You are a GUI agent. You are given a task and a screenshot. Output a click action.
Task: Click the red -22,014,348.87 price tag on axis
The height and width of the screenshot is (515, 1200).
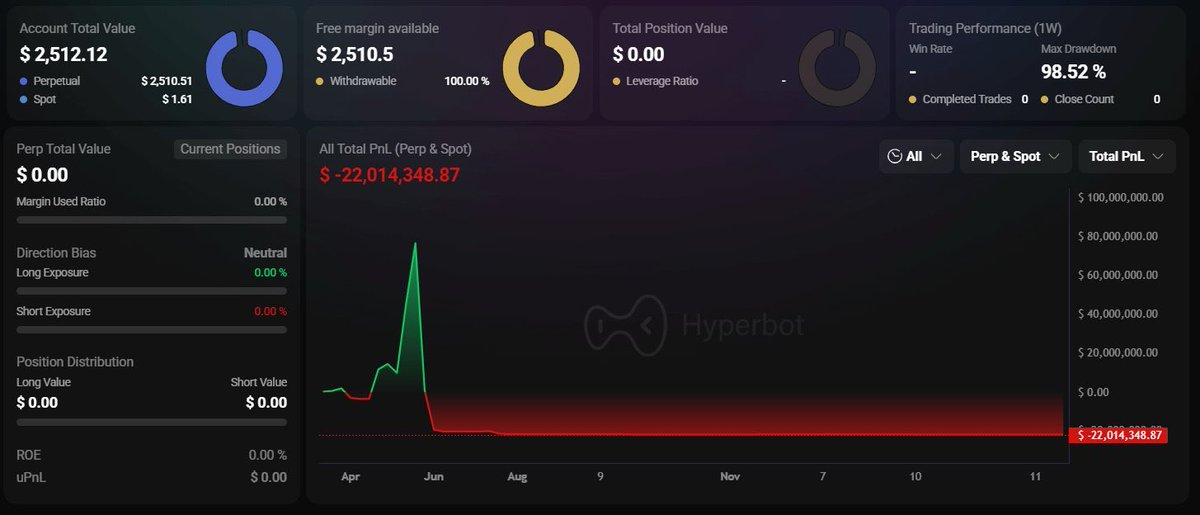(x=1118, y=435)
